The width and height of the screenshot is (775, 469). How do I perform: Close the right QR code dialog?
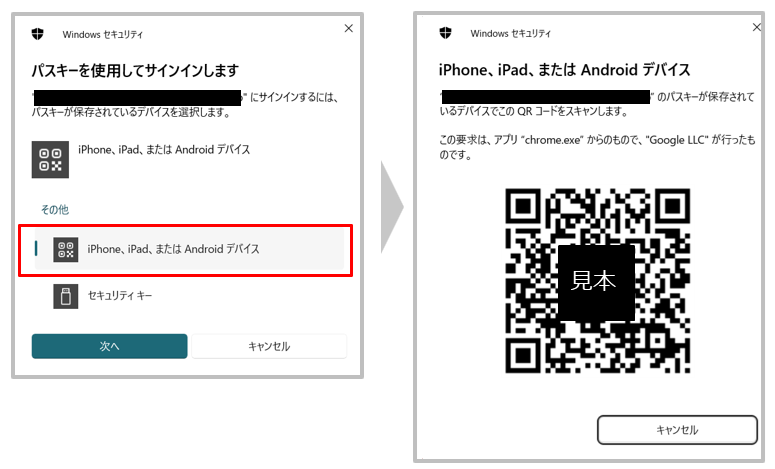757,27
